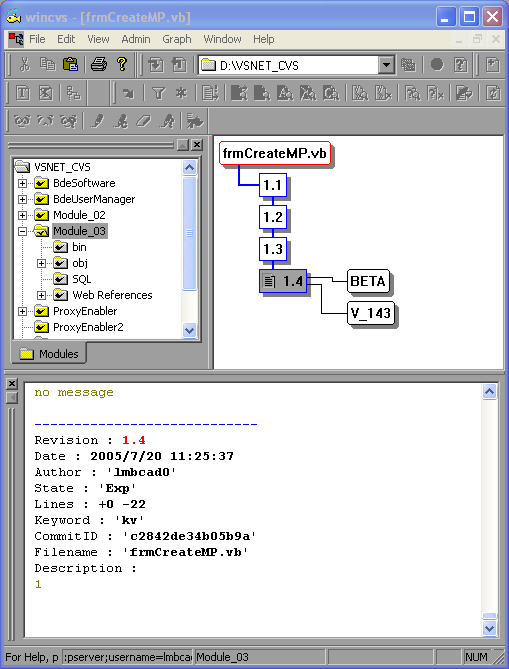Select the frmCreateMP.vb root graph node

click(275, 153)
